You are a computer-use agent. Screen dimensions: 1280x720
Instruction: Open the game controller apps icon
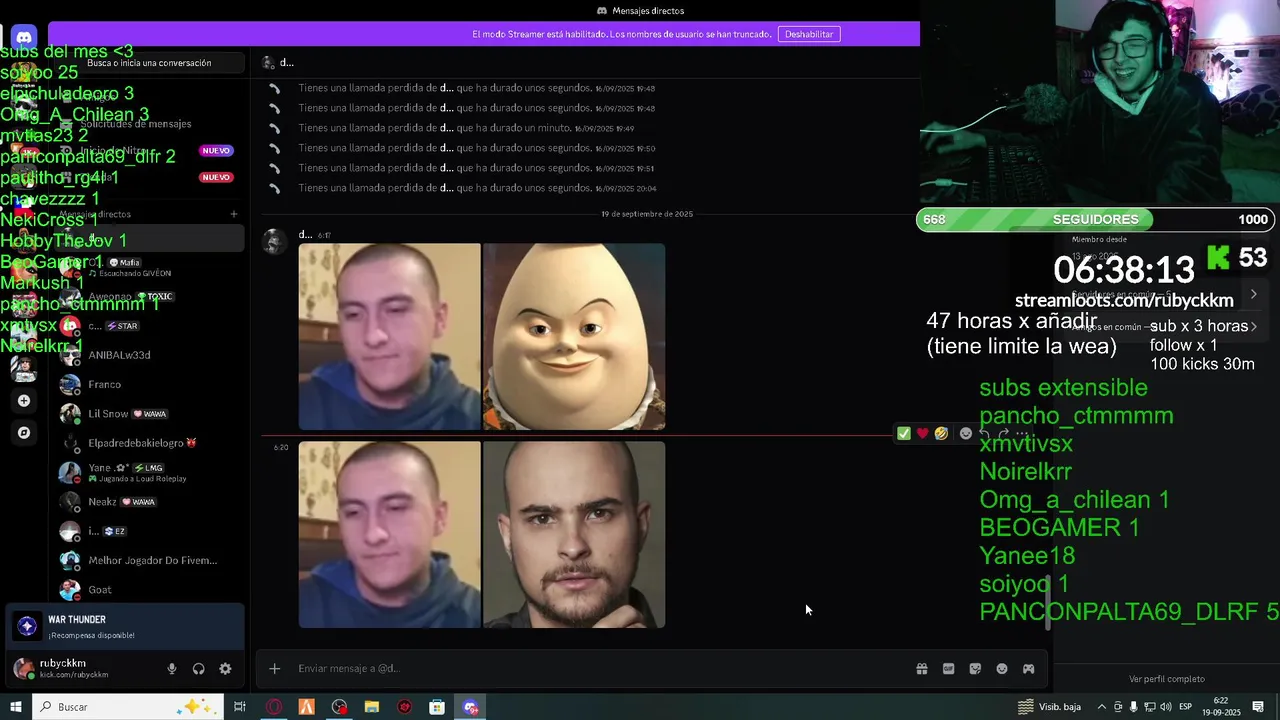tap(1028, 669)
